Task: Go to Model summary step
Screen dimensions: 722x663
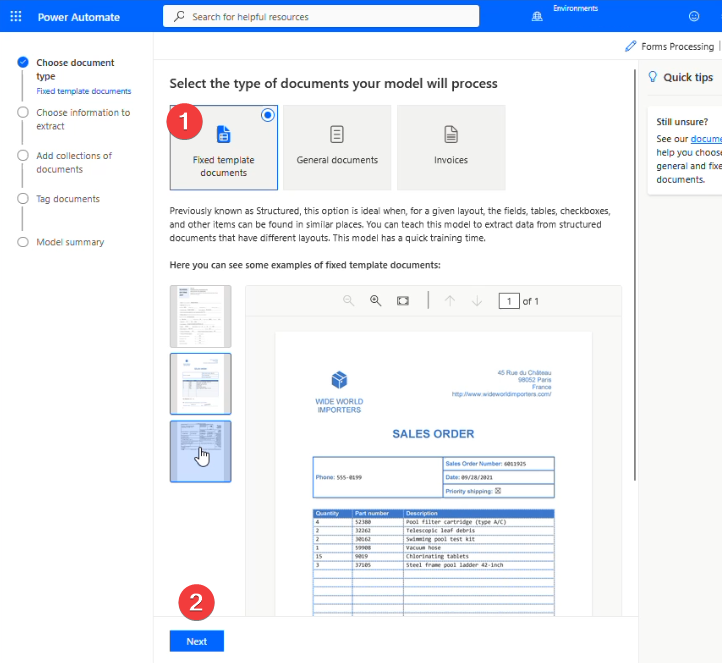Action: (x=70, y=242)
